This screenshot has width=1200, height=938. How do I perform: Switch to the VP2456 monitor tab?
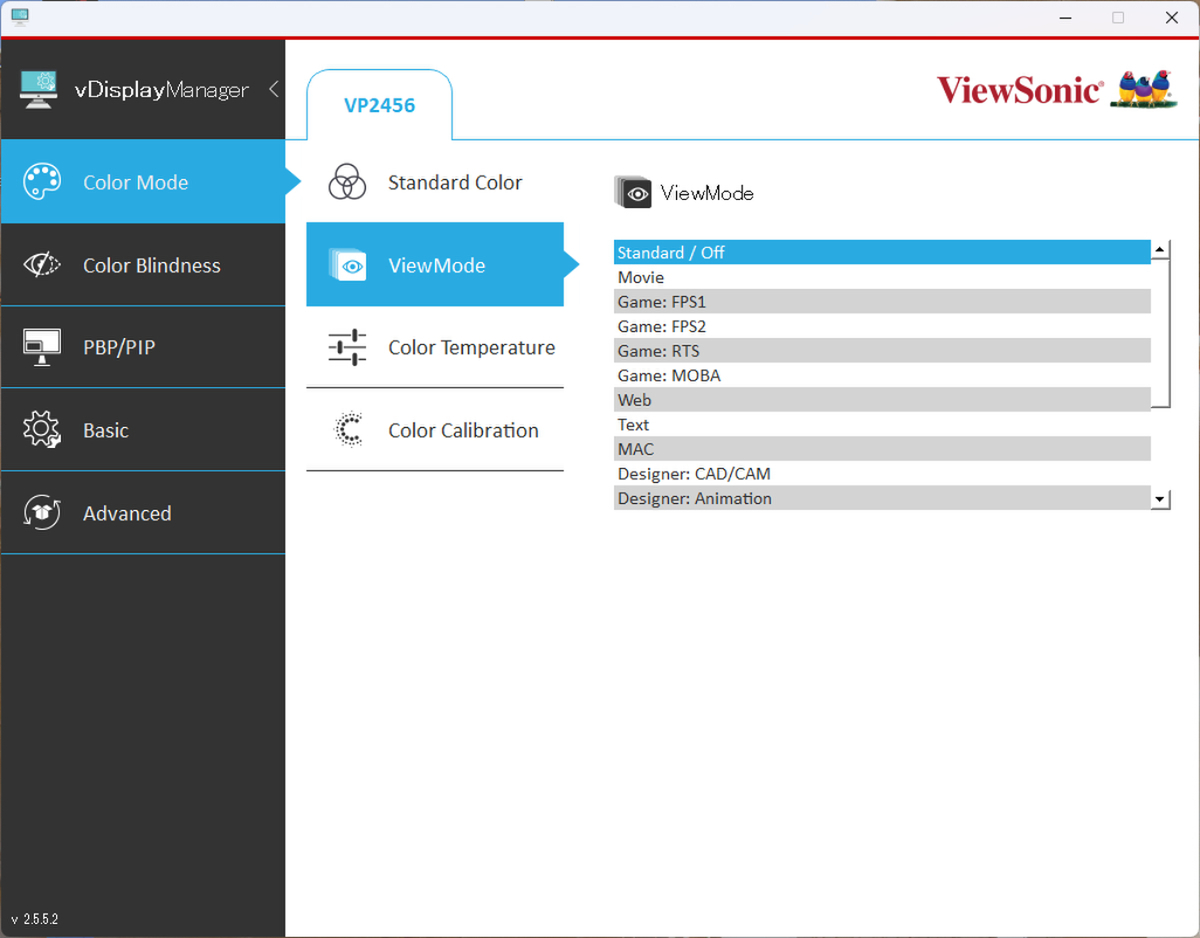point(379,105)
